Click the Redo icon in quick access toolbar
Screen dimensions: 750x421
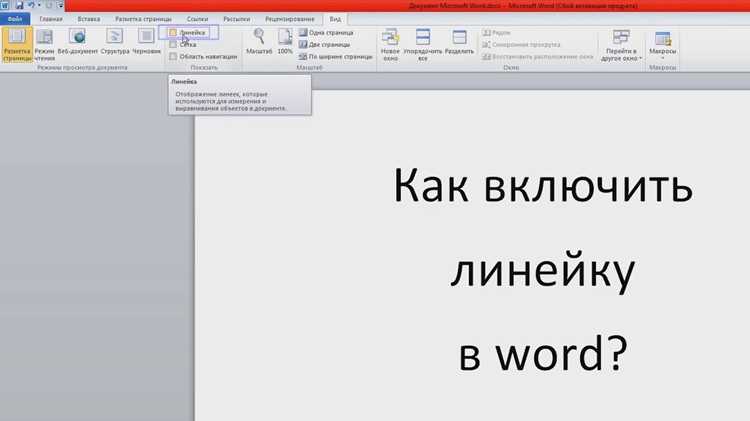(49, 5)
